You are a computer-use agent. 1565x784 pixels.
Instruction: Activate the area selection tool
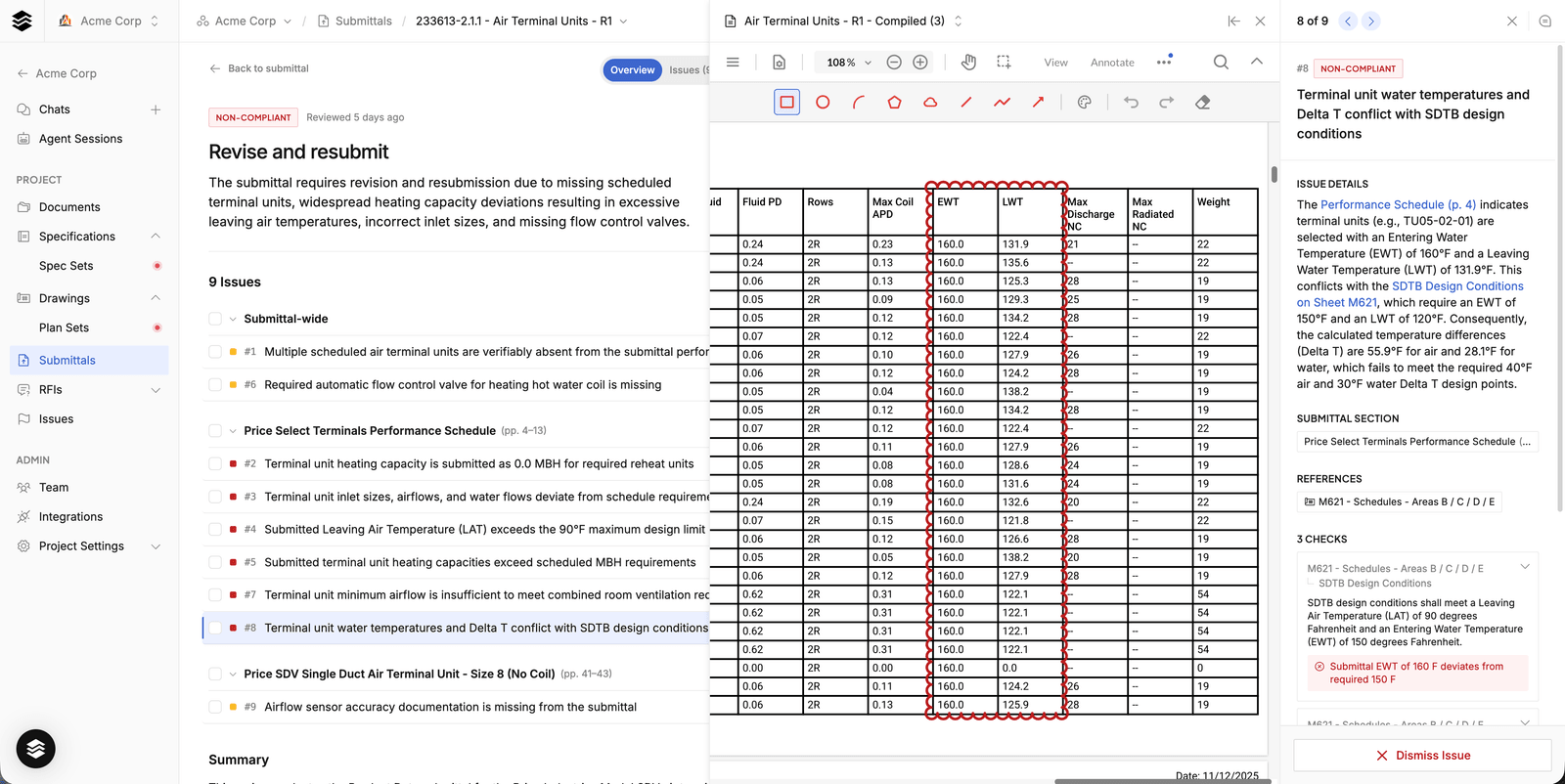click(x=1004, y=62)
